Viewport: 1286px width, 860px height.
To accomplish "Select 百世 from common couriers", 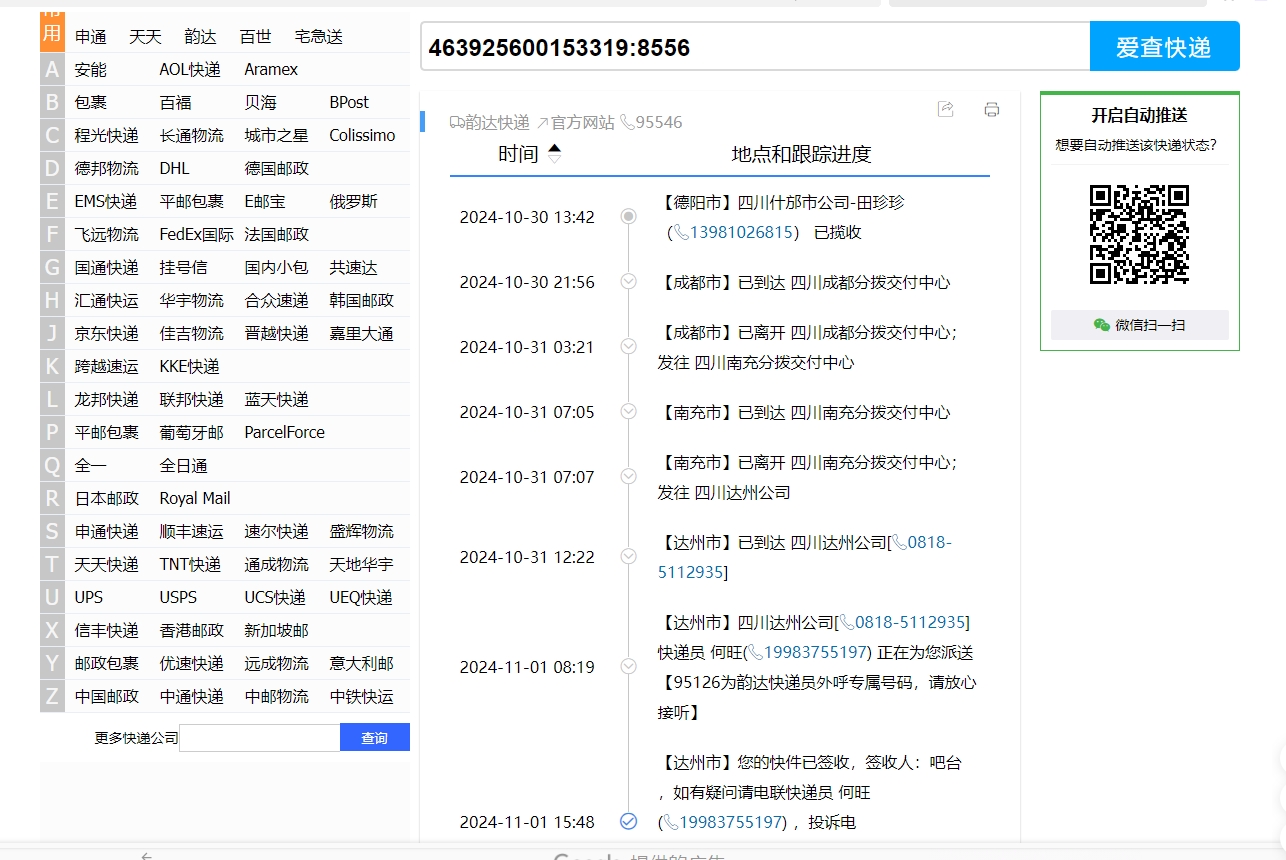I will coord(255,36).
